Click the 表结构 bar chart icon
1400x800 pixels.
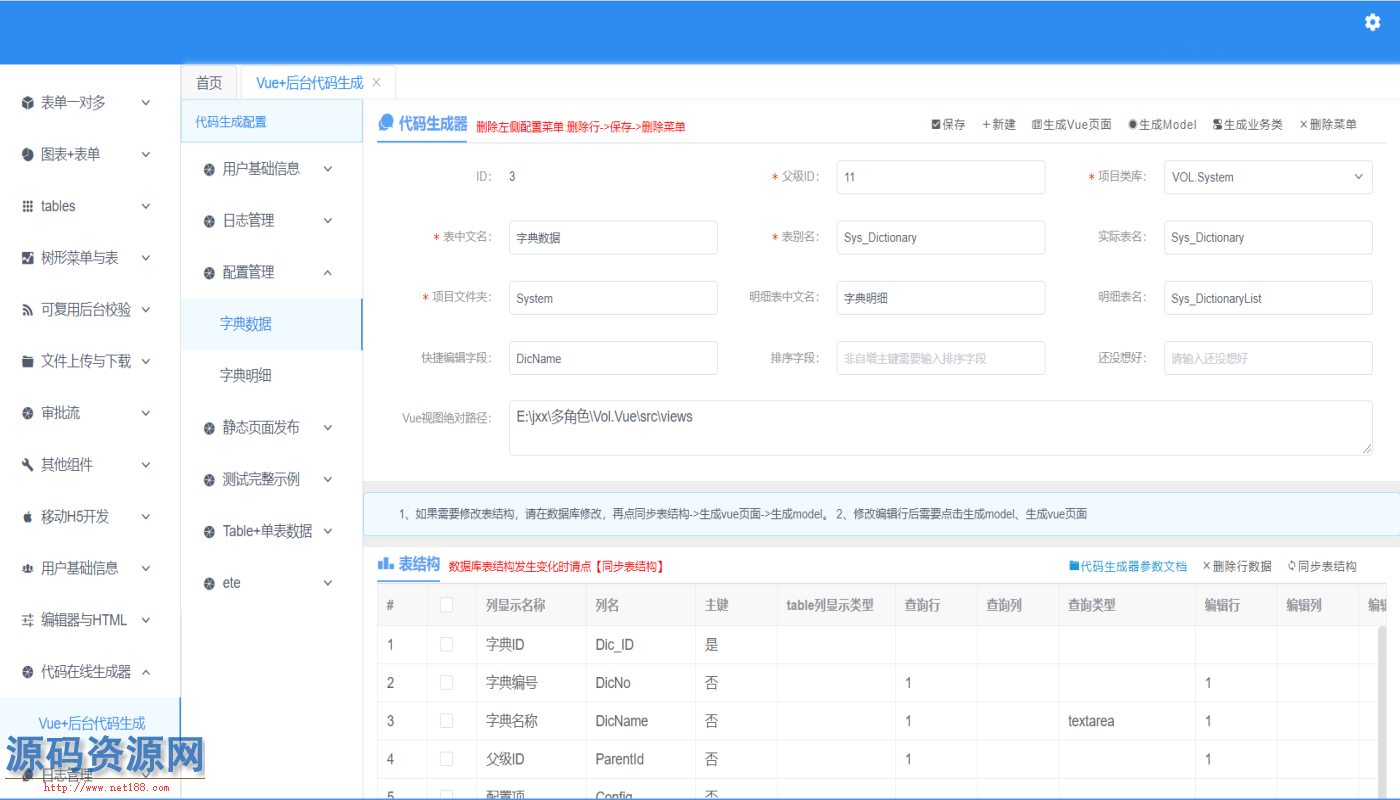point(386,564)
